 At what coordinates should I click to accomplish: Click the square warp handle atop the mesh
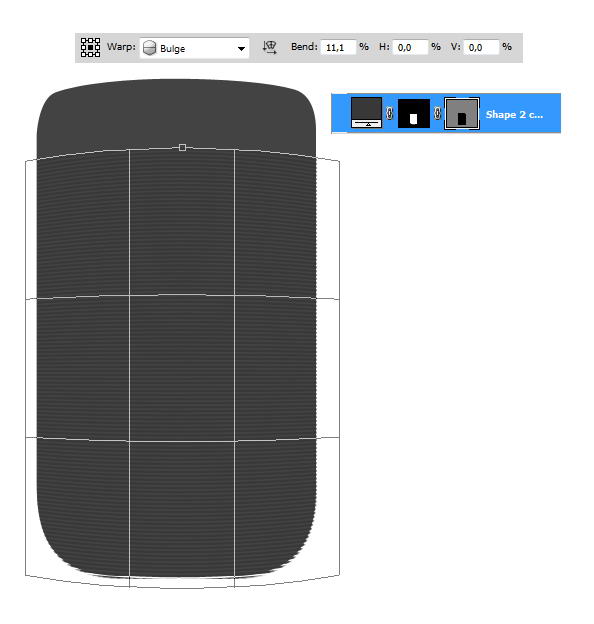(182, 148)
